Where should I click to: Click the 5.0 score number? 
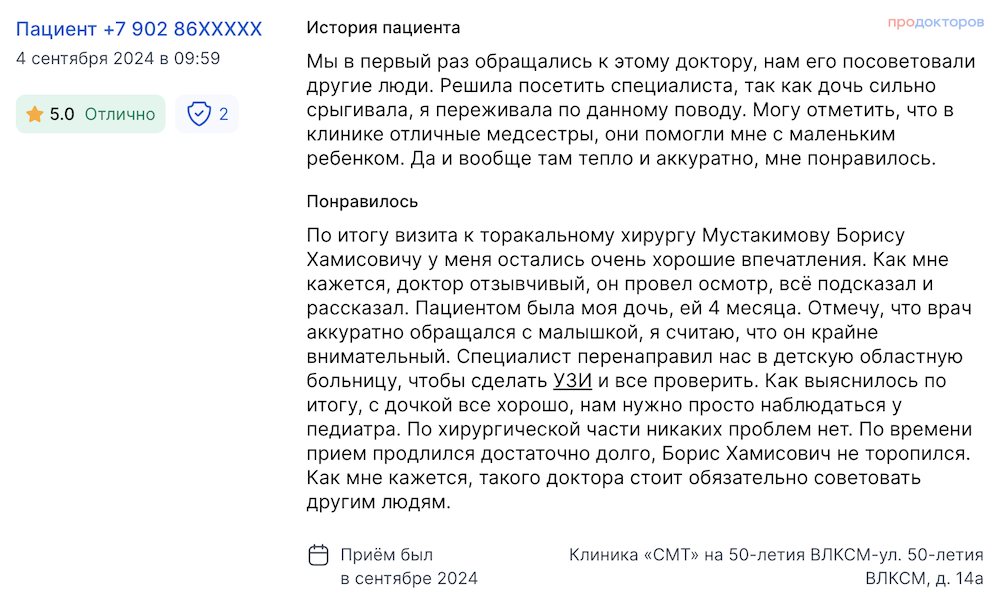point(62,114)
